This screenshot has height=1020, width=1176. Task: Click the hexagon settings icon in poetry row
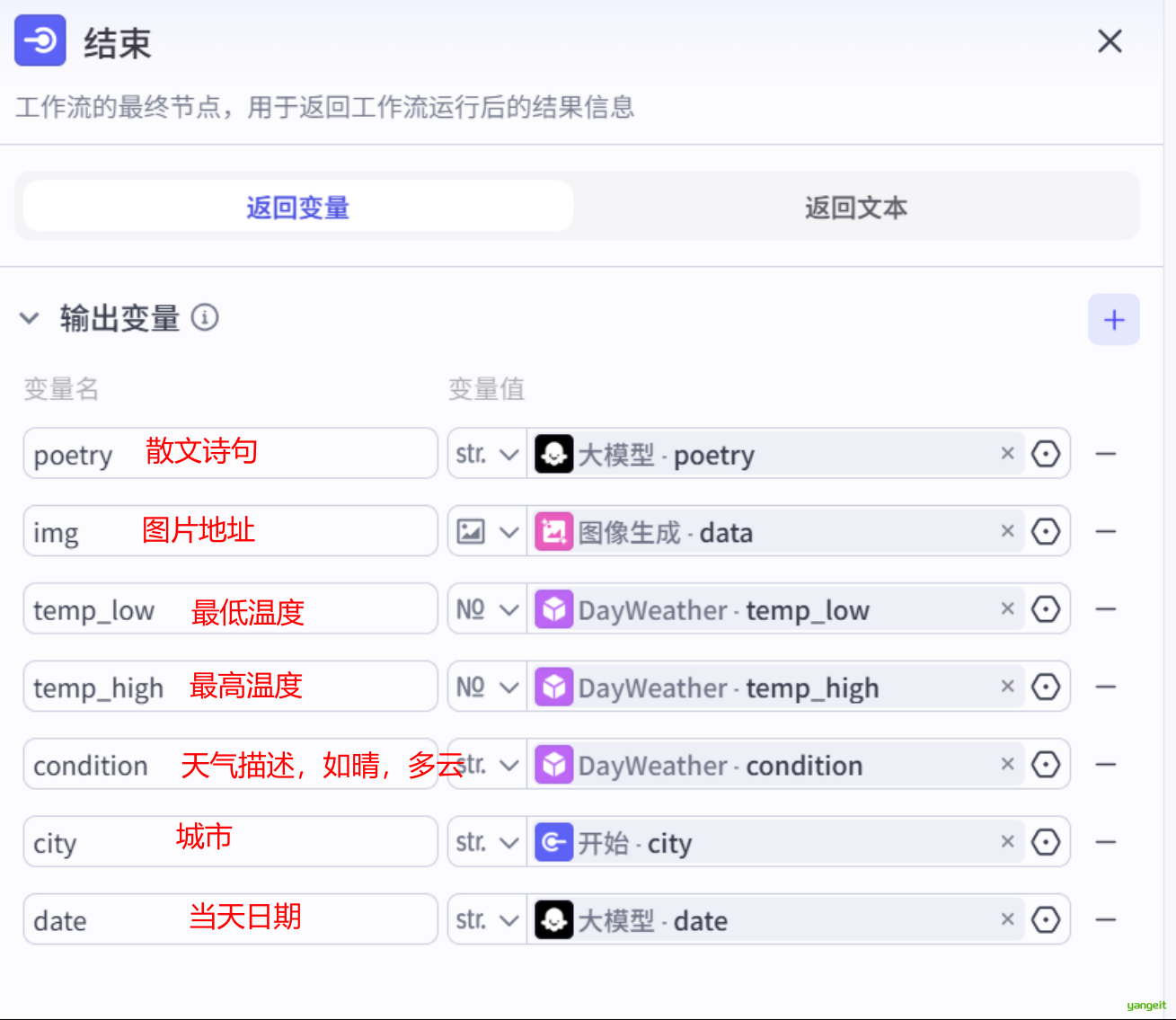point(1045,455)
